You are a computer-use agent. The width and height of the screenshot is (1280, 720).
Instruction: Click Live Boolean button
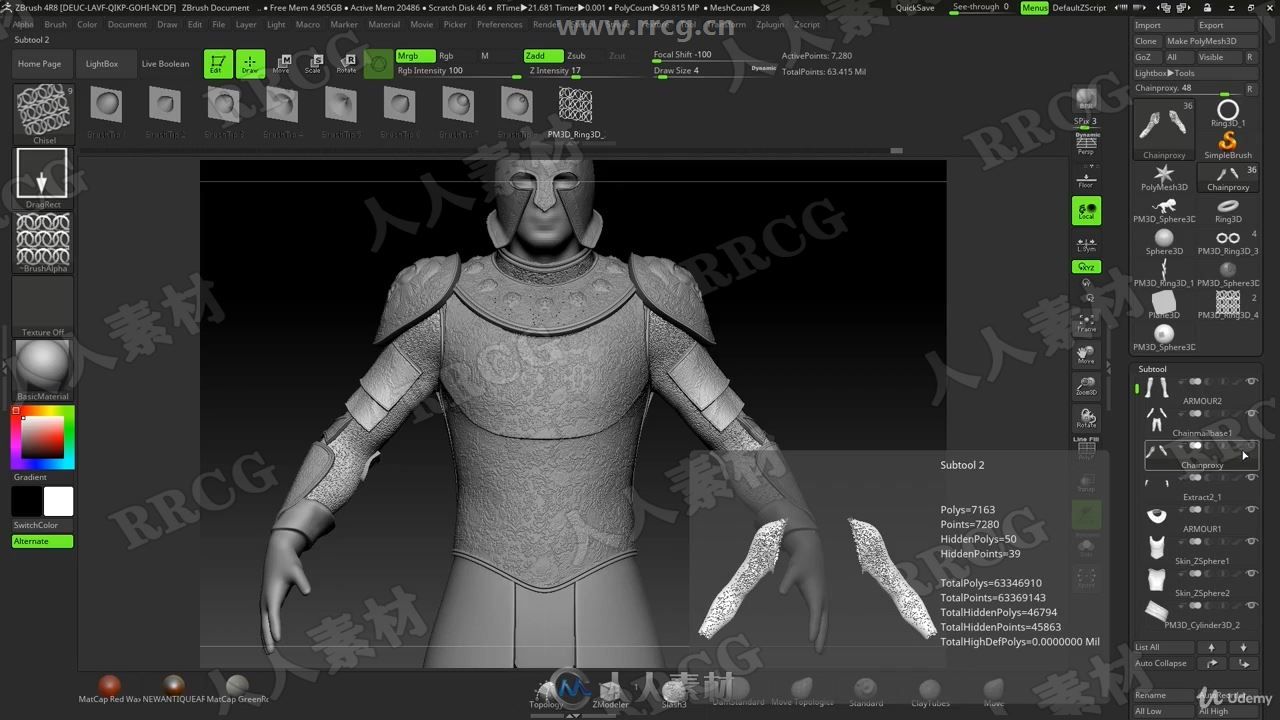point(165,63)
